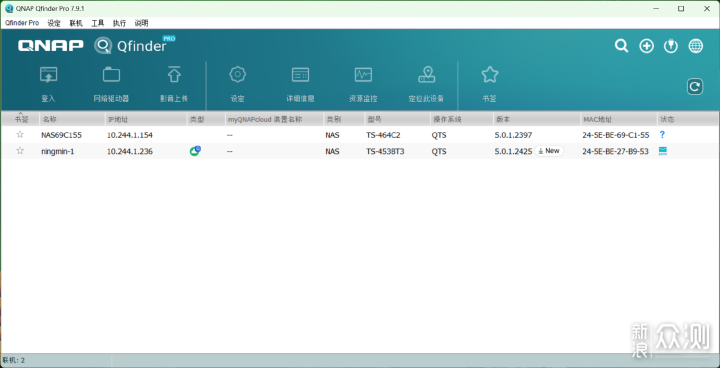This screenshot has height=368, width=720.
Task: Sort by the 书签 column header
Action: pos(21,119)
